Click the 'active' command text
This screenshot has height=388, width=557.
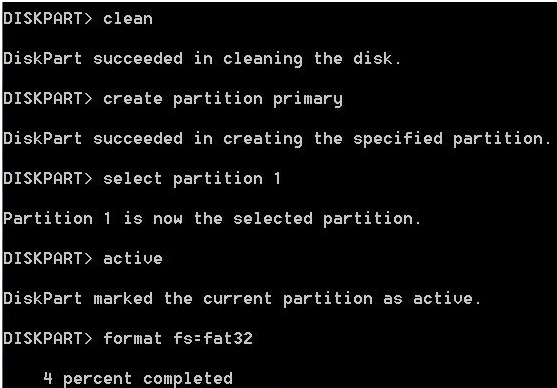[133, 258]
